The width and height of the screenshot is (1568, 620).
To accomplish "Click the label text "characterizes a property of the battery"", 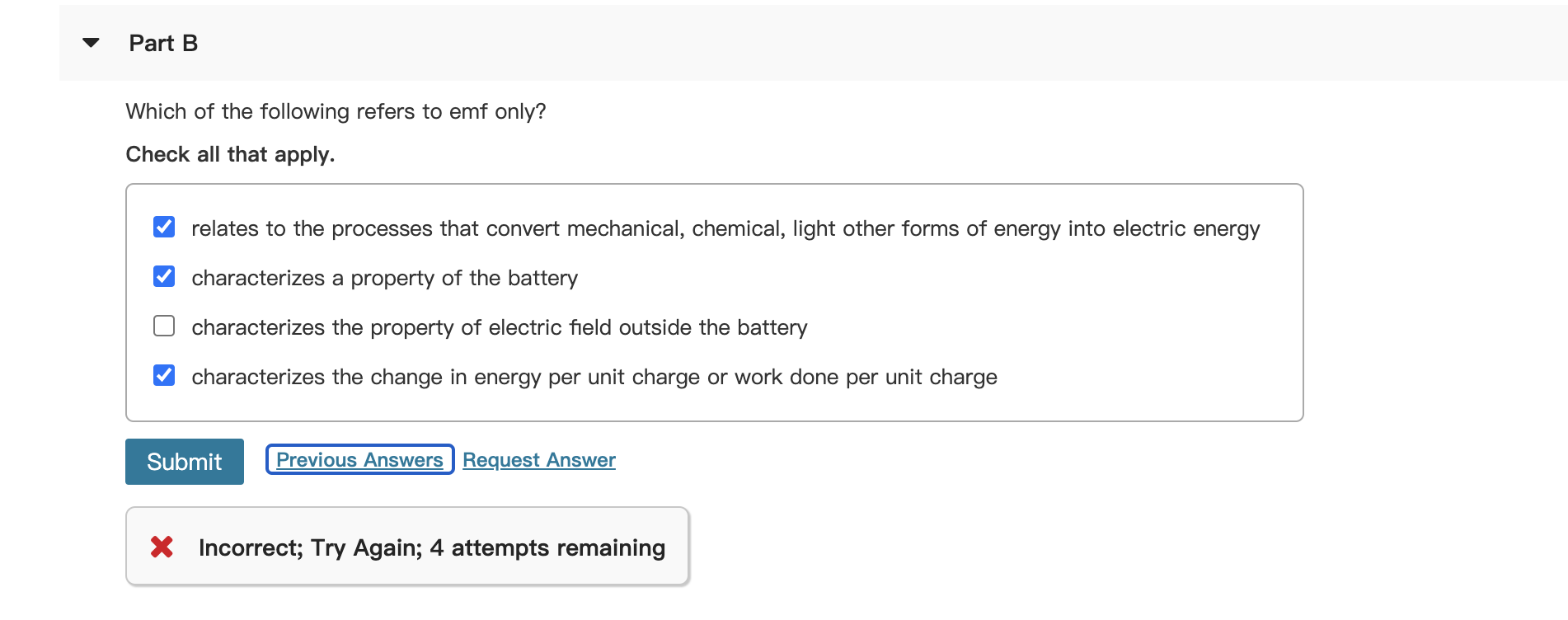I will point(384,278).
